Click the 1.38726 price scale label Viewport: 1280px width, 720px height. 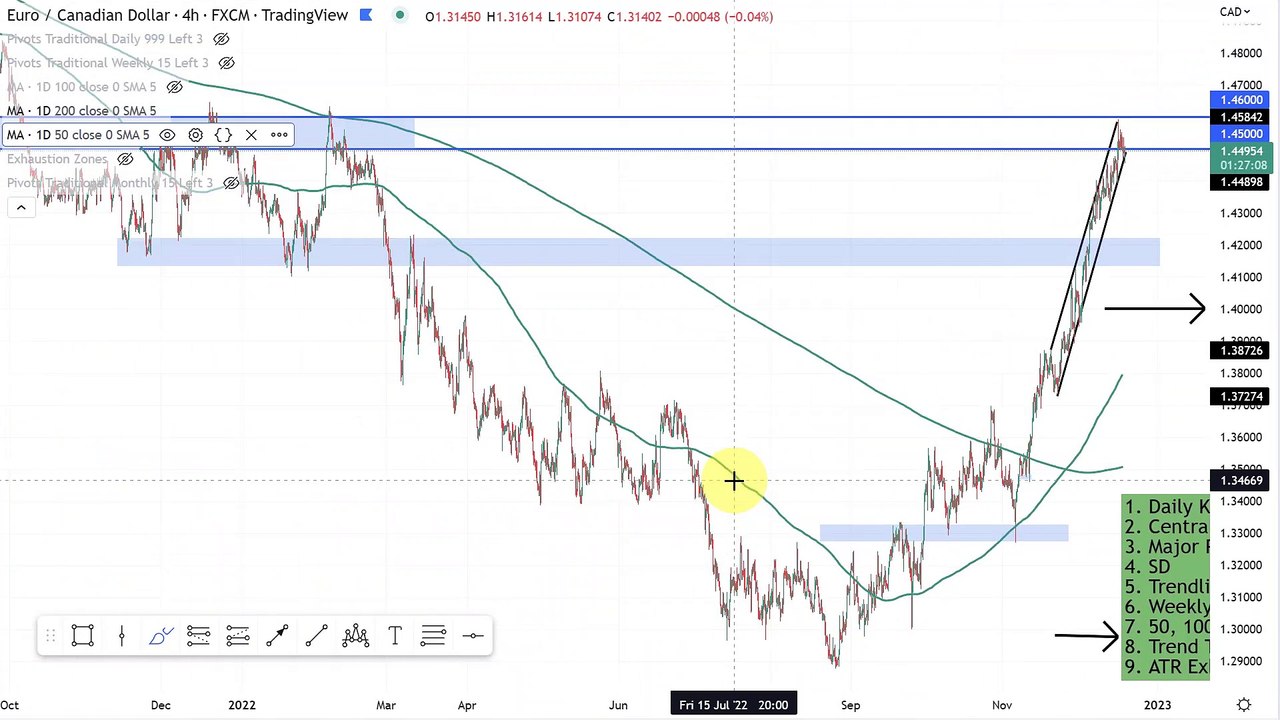(x=1239, y=350)
